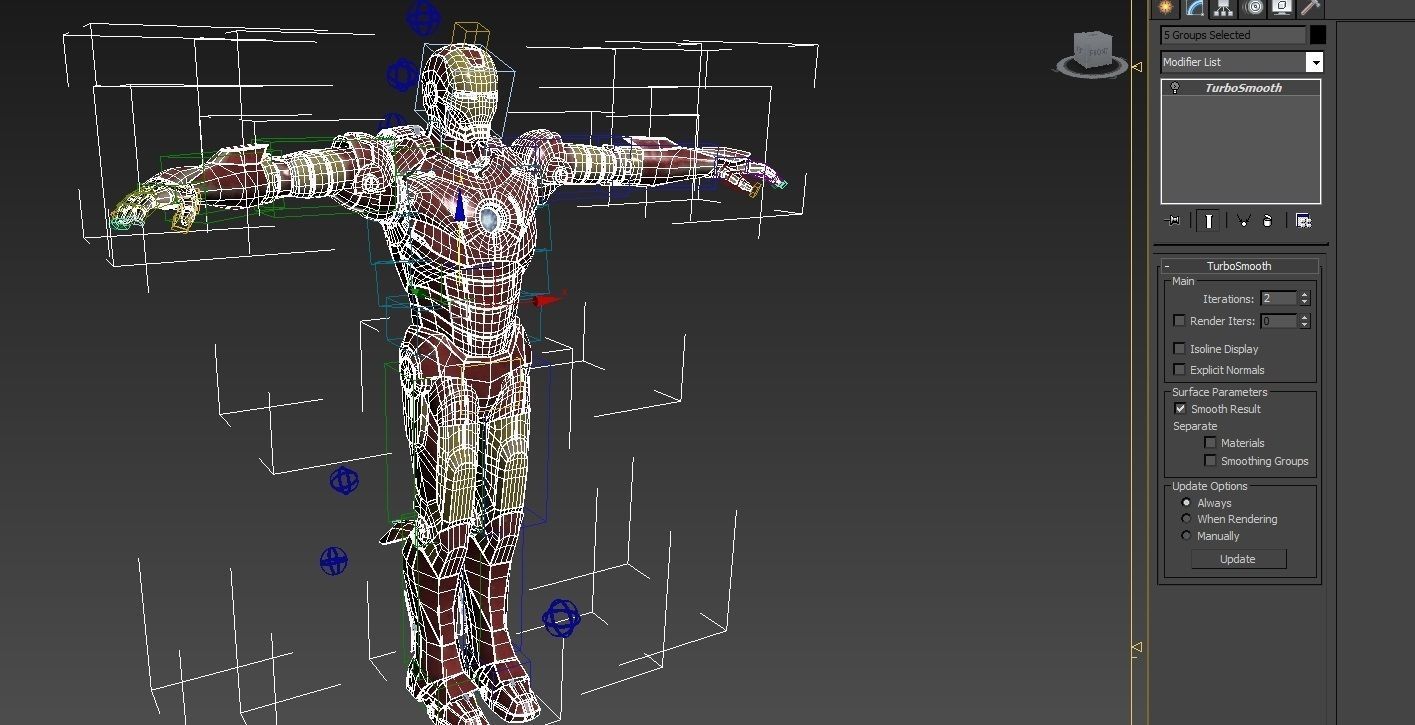Screen dimensions: 1415x725
Task: Enable the Render Iters checkbox
Action: coord(1179,321)
